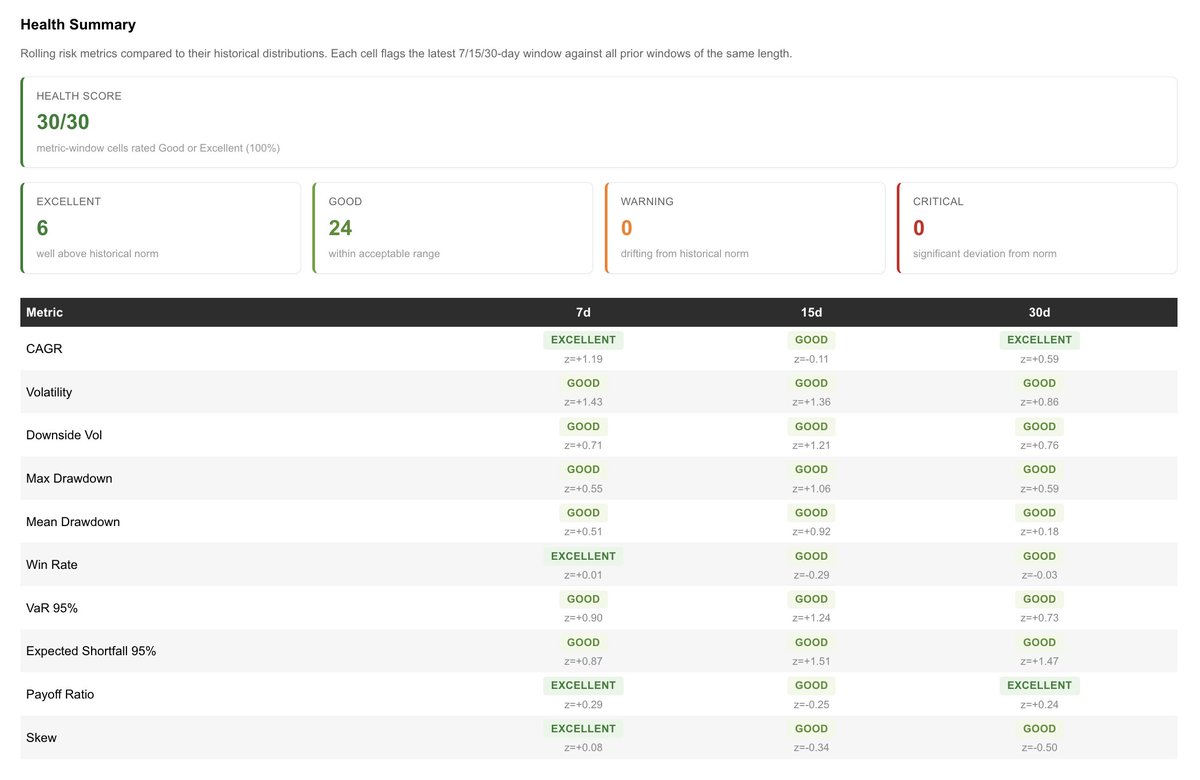Click the z=+0.29 Payoff Ratio value
1200x780 pixels.
[x=583, y=704]
